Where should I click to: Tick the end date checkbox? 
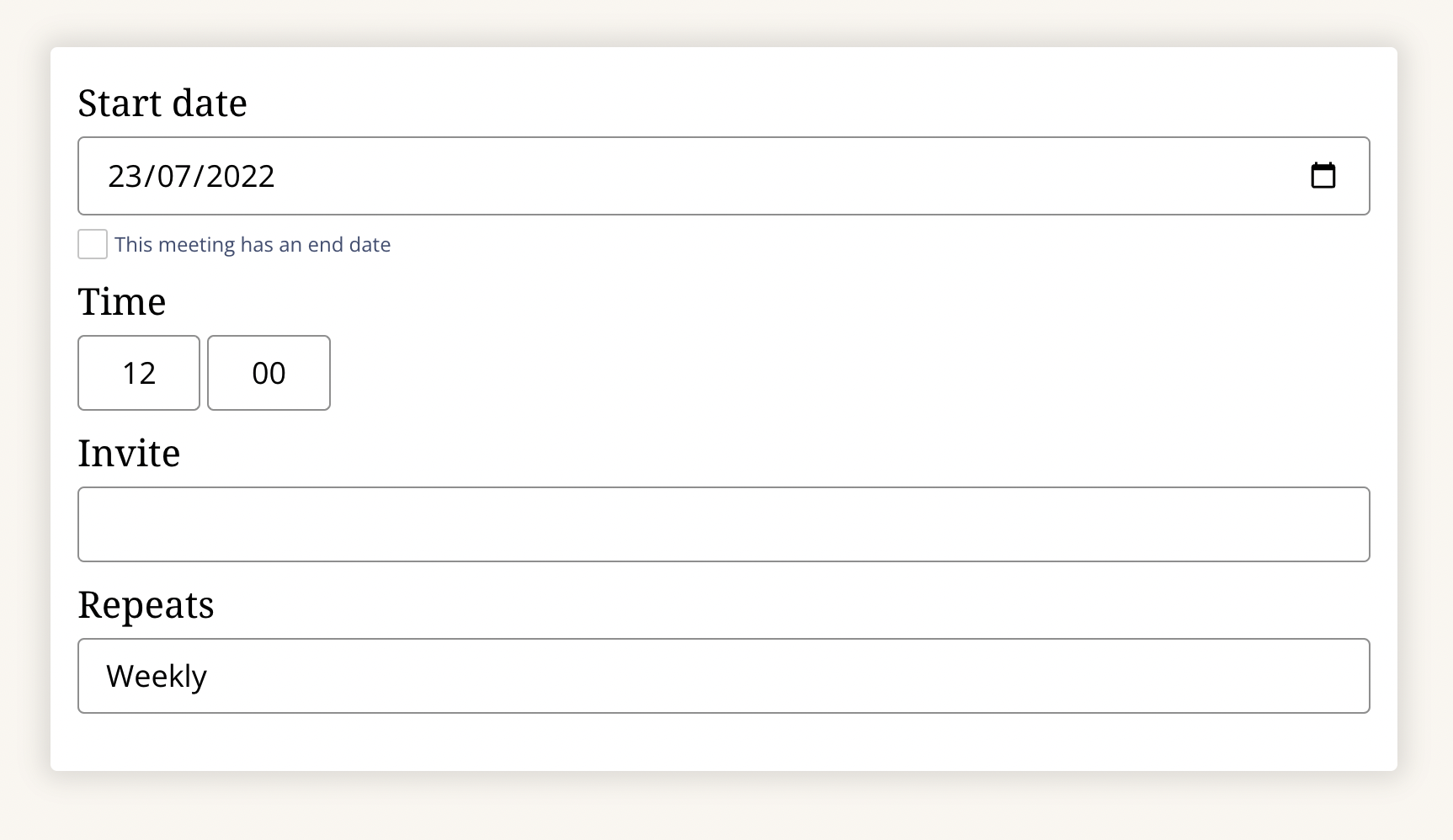[x=93, y=244]
